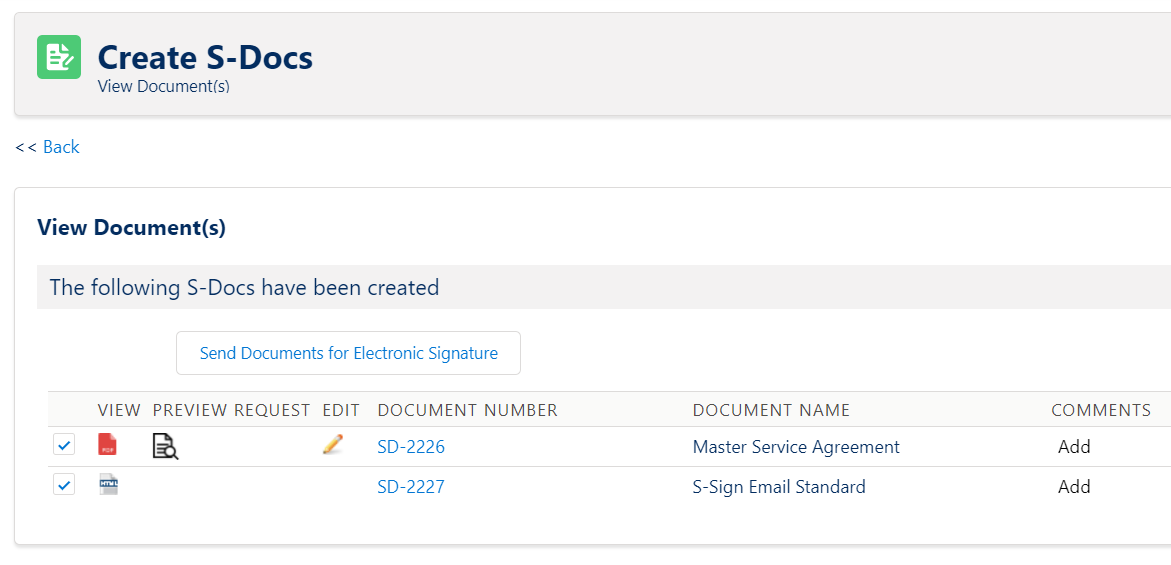Add a comment to Master Service Agreement
Screen dimensions: 1171x565
1074,447
